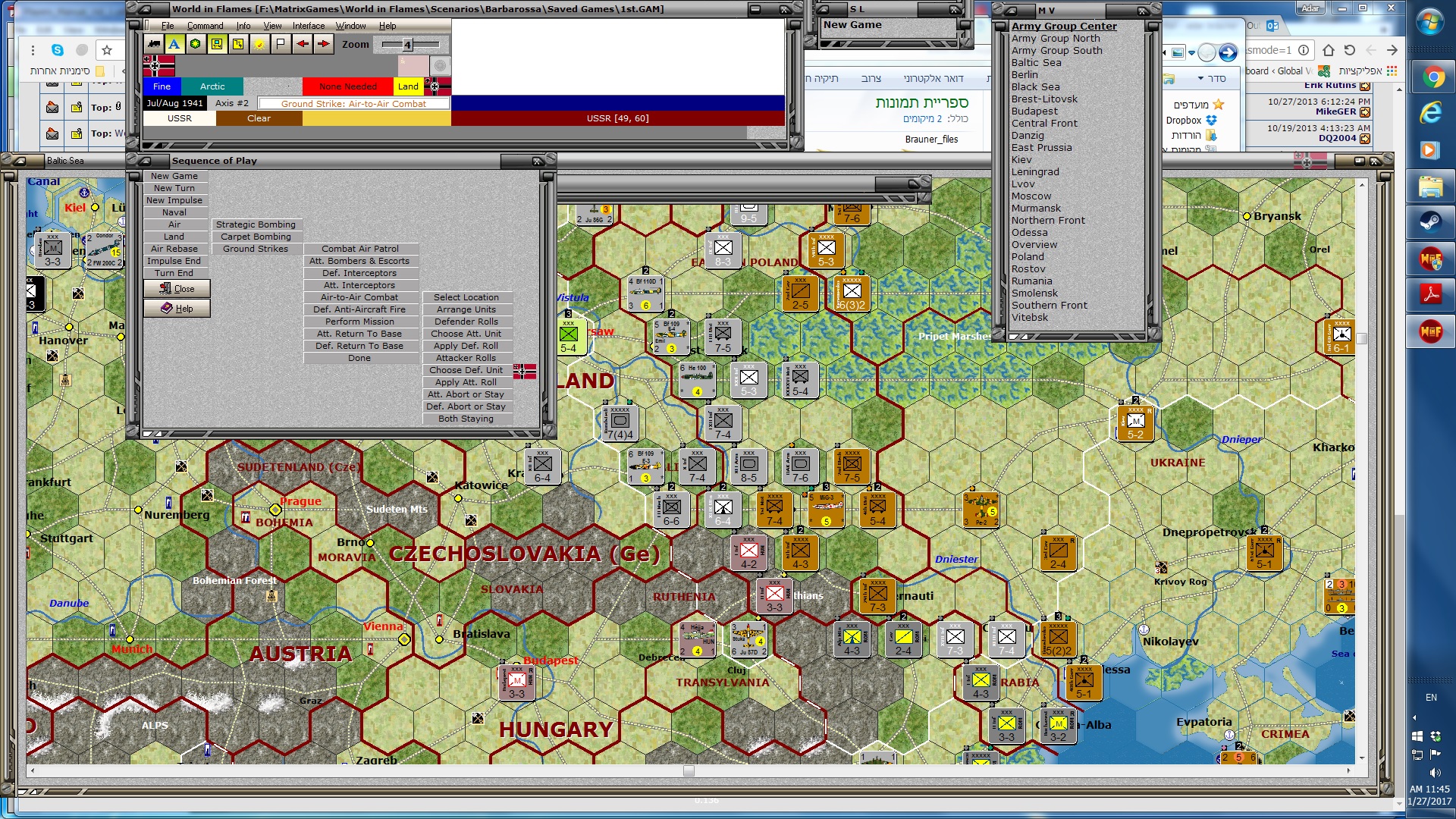Screen dimensions: 1456x819
Task: Select Army Group North in the map views list
Action: (x=1056, y=39)
